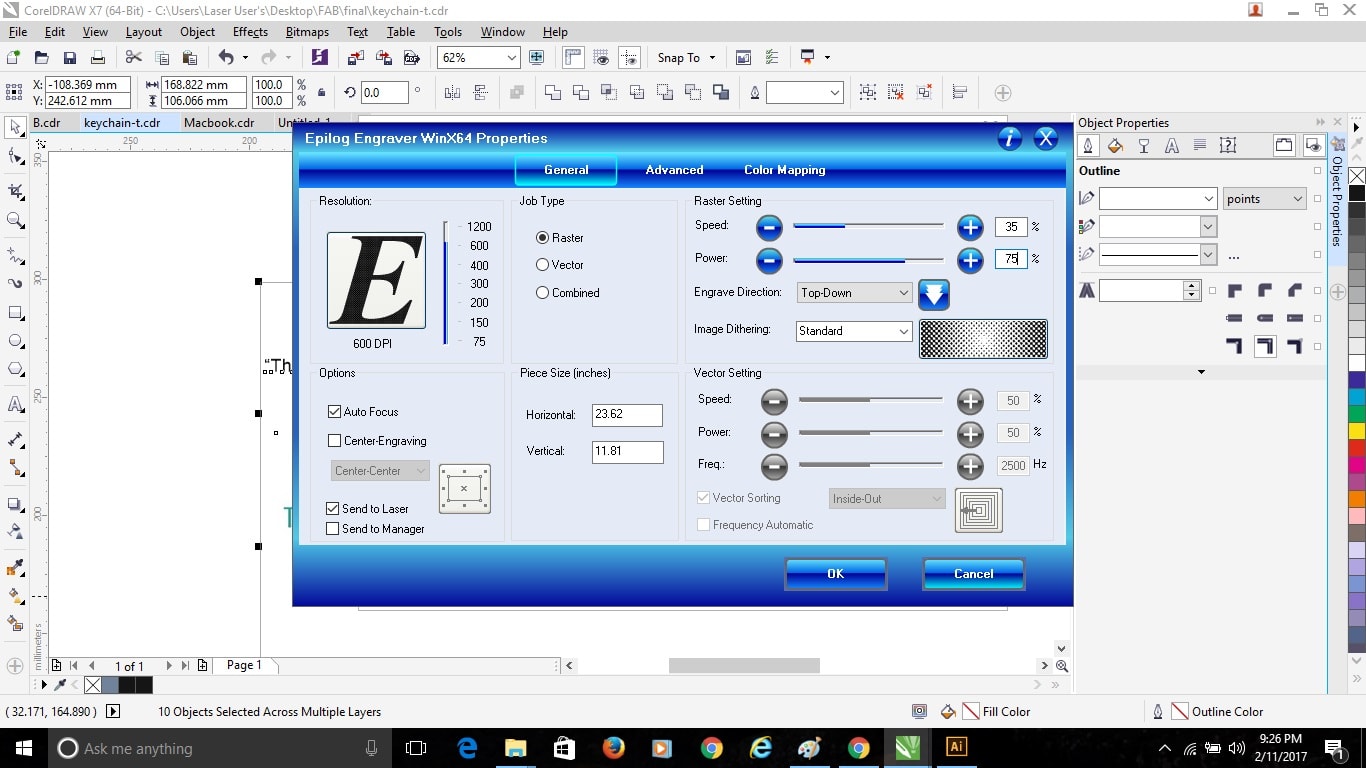Screen dimensions: 1366x768
Task: Open the Image Dithering Standard dropdown
Action: point(854,331)
